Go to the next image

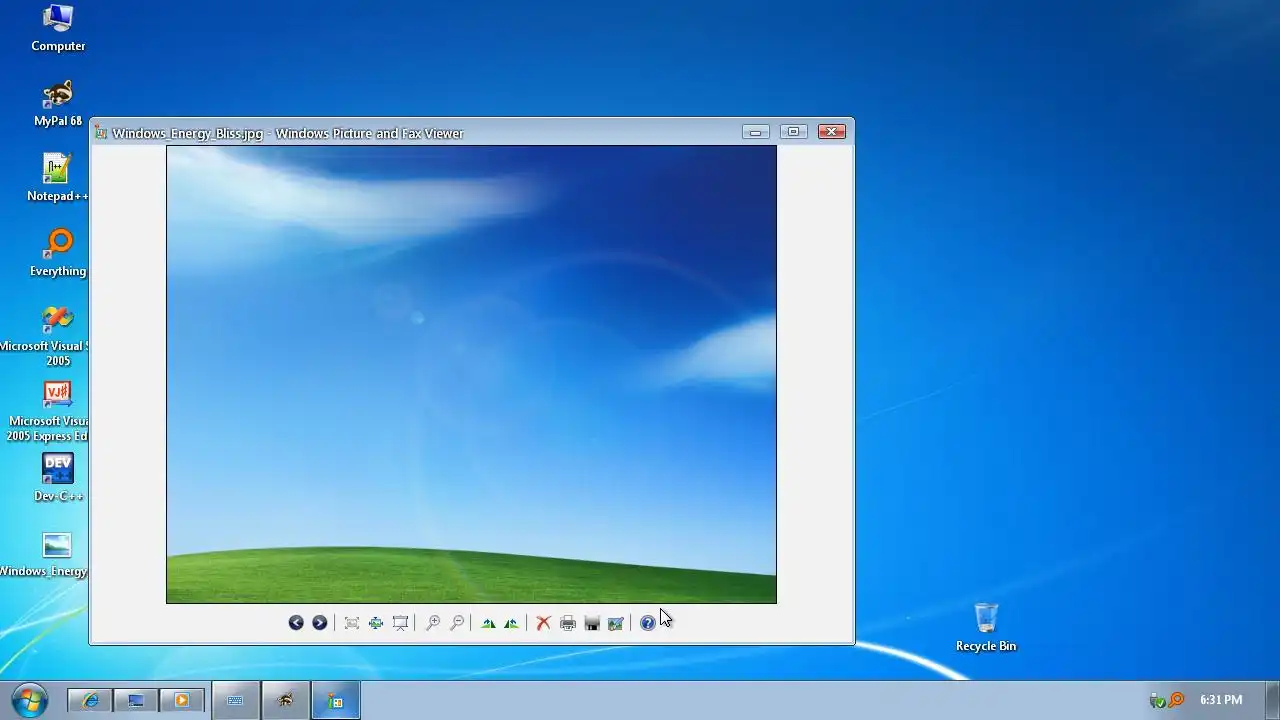point(320,623)
